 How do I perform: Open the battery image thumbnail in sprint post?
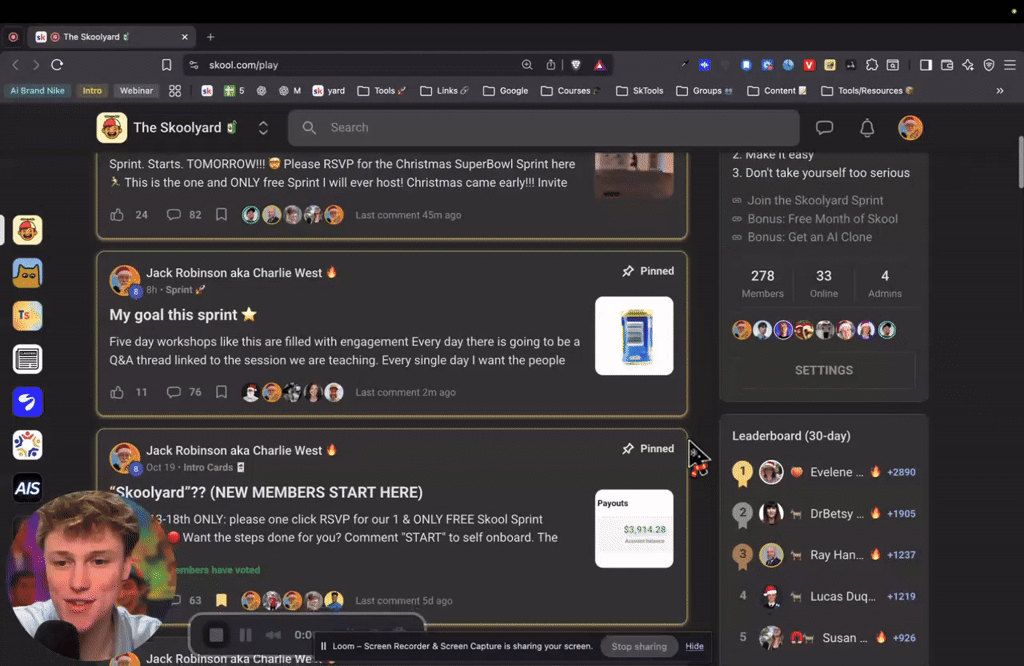[x=634, y=336]
